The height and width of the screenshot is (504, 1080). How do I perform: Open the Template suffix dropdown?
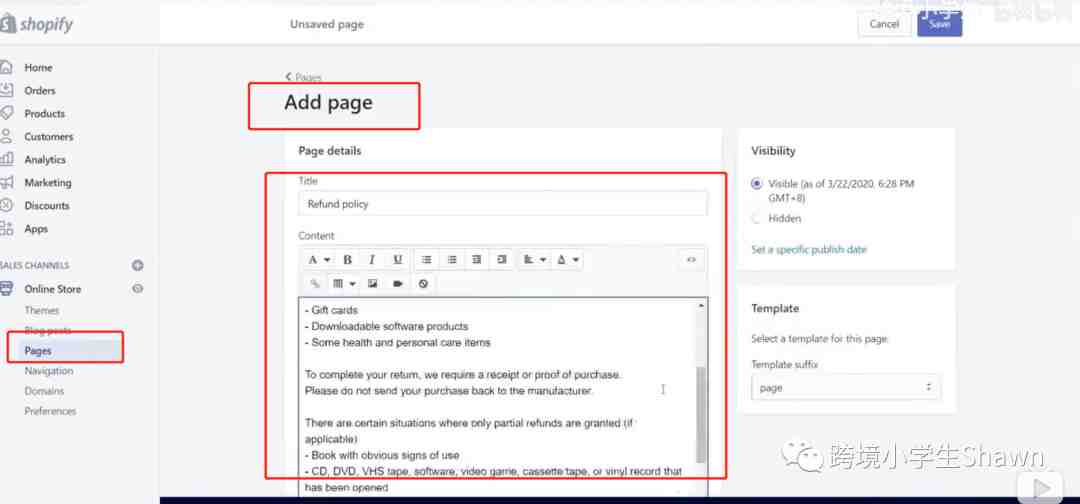click(x=845, y=387)
